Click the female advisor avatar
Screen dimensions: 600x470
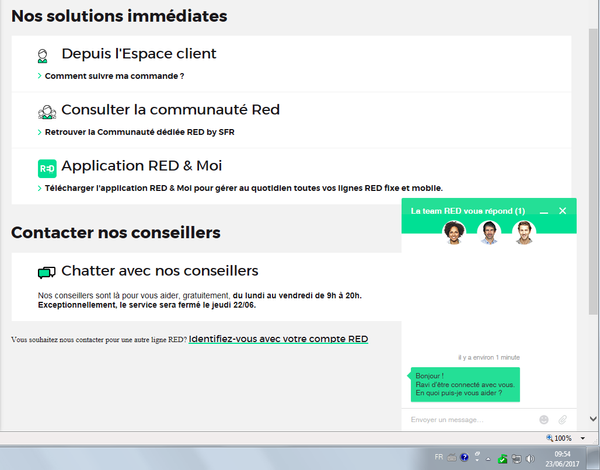tap(454, 232)
